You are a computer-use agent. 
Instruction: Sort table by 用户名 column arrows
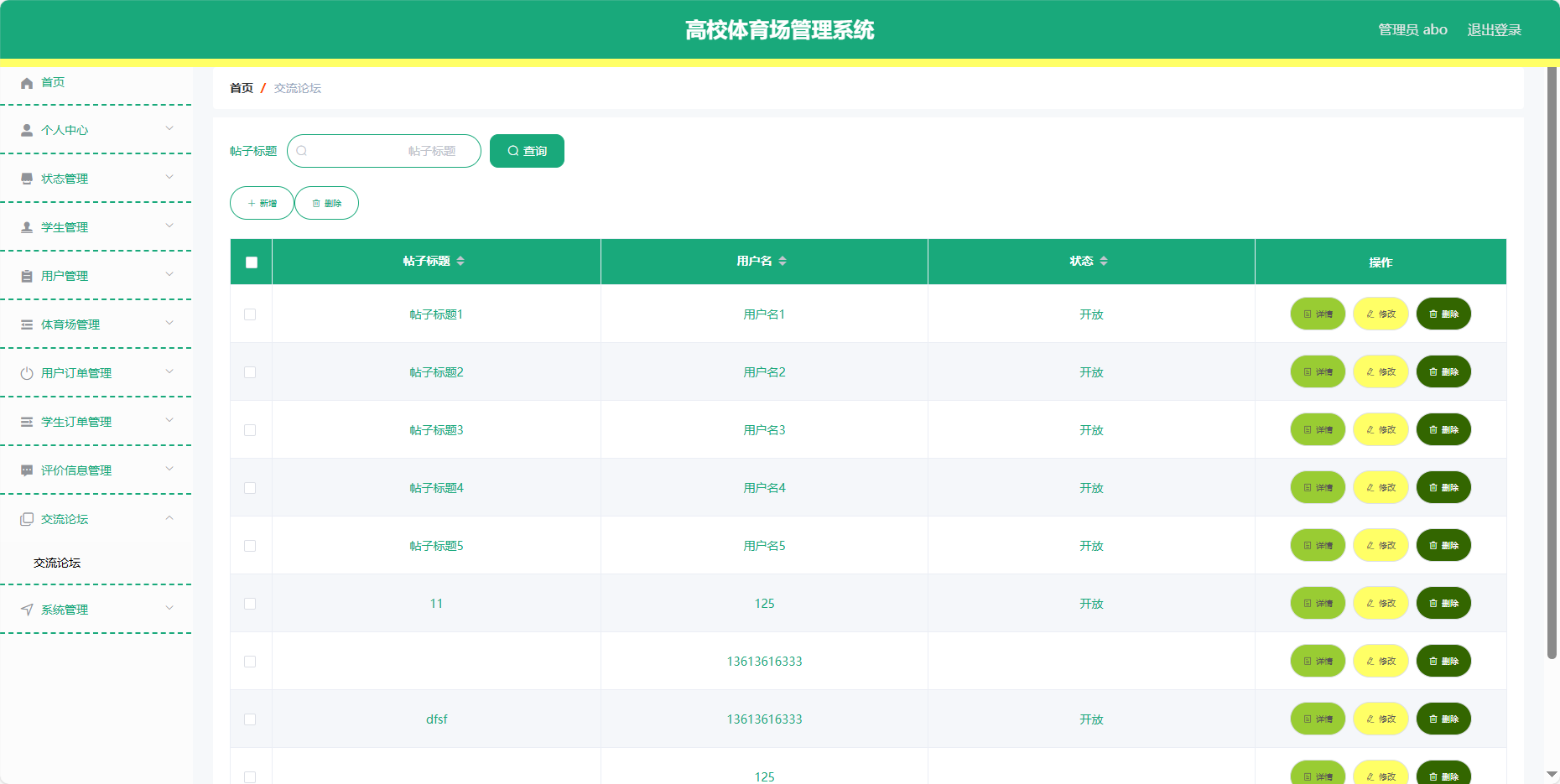tap(783, 262)
